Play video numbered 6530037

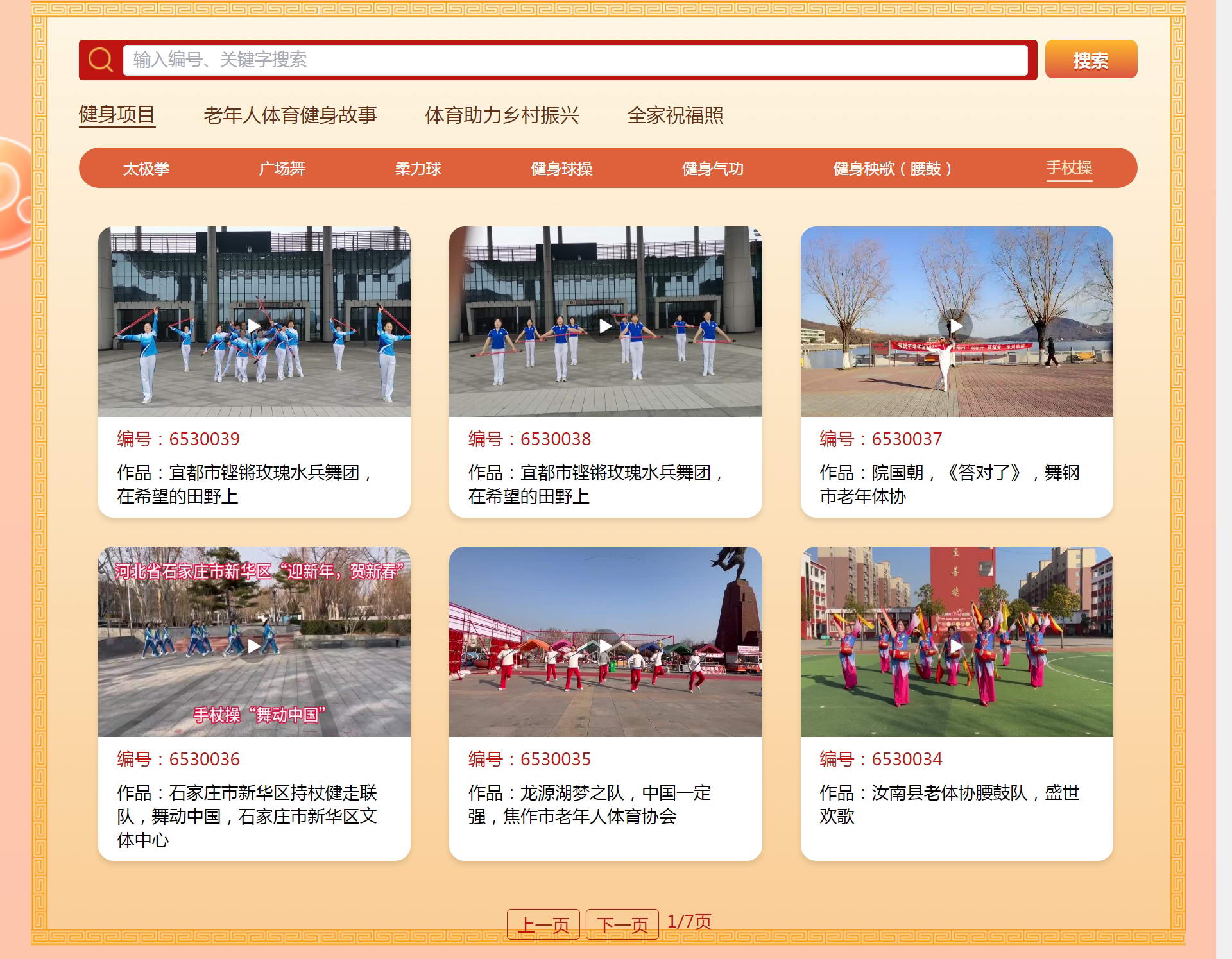click(956, 326)
